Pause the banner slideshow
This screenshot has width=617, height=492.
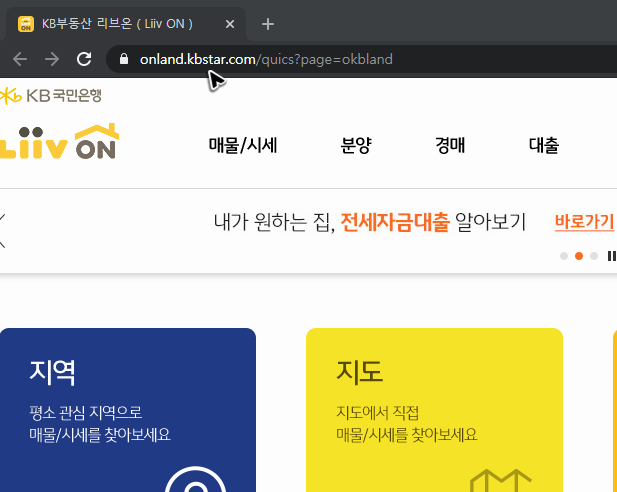tap(611, 256)
